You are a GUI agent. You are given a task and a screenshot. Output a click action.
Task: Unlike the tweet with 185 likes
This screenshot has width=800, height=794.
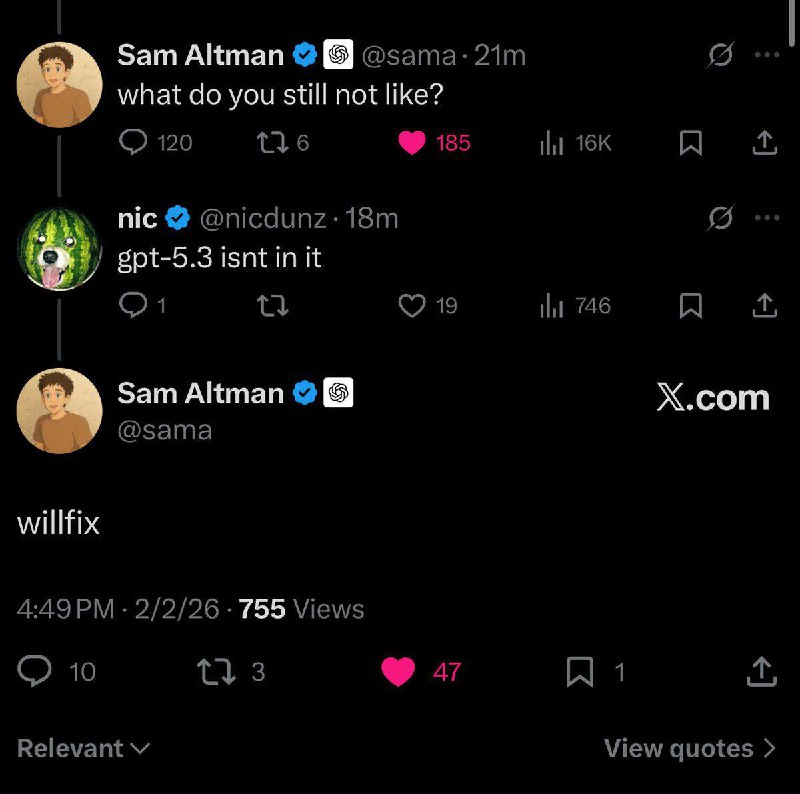(x=412, y=143)
